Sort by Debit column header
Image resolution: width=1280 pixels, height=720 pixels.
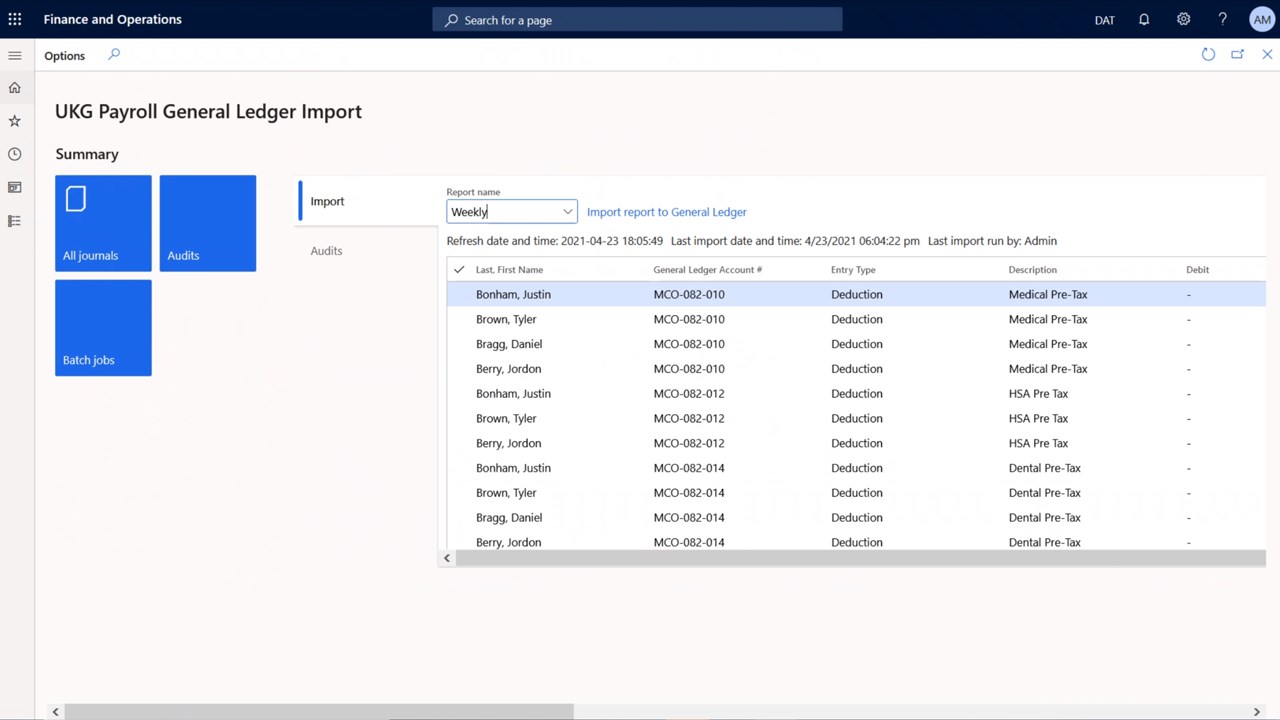point(1198,270)
